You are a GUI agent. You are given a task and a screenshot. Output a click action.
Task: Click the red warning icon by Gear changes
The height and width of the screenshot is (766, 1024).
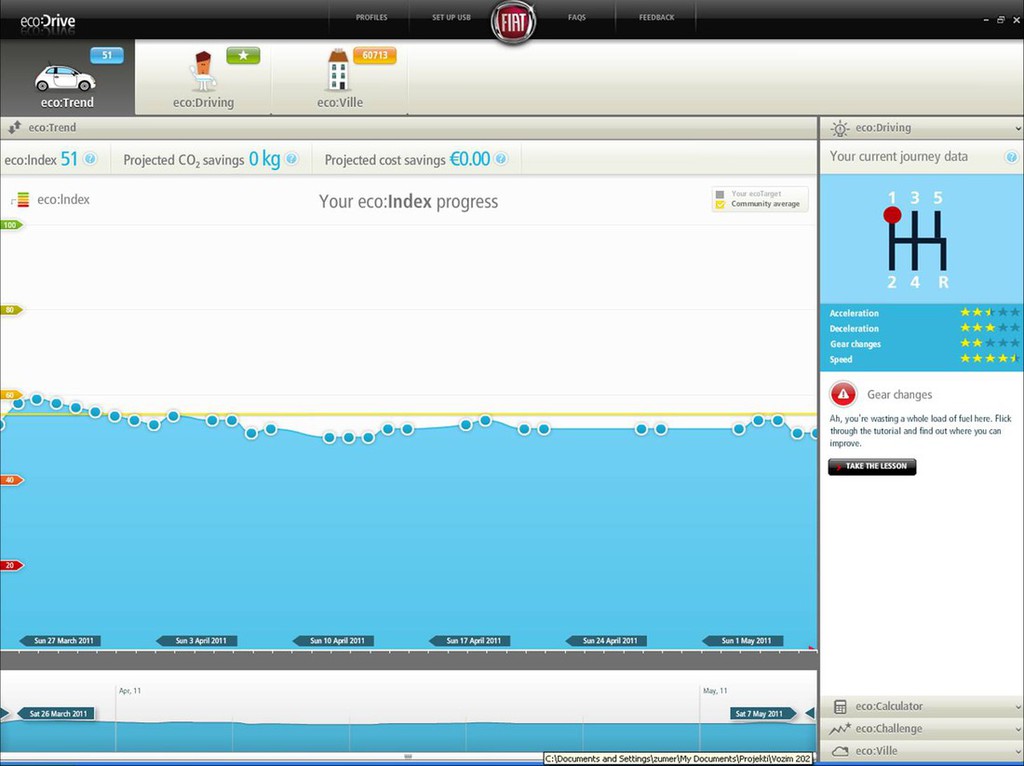[843, 394]
